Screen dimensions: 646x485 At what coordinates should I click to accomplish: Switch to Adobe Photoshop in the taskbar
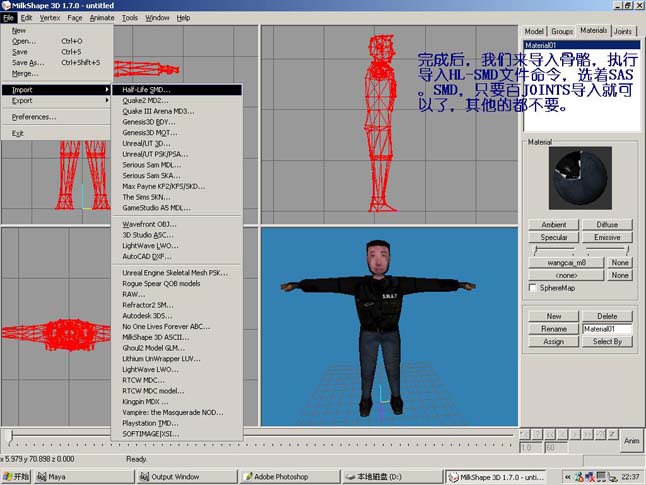pos(290,477)
